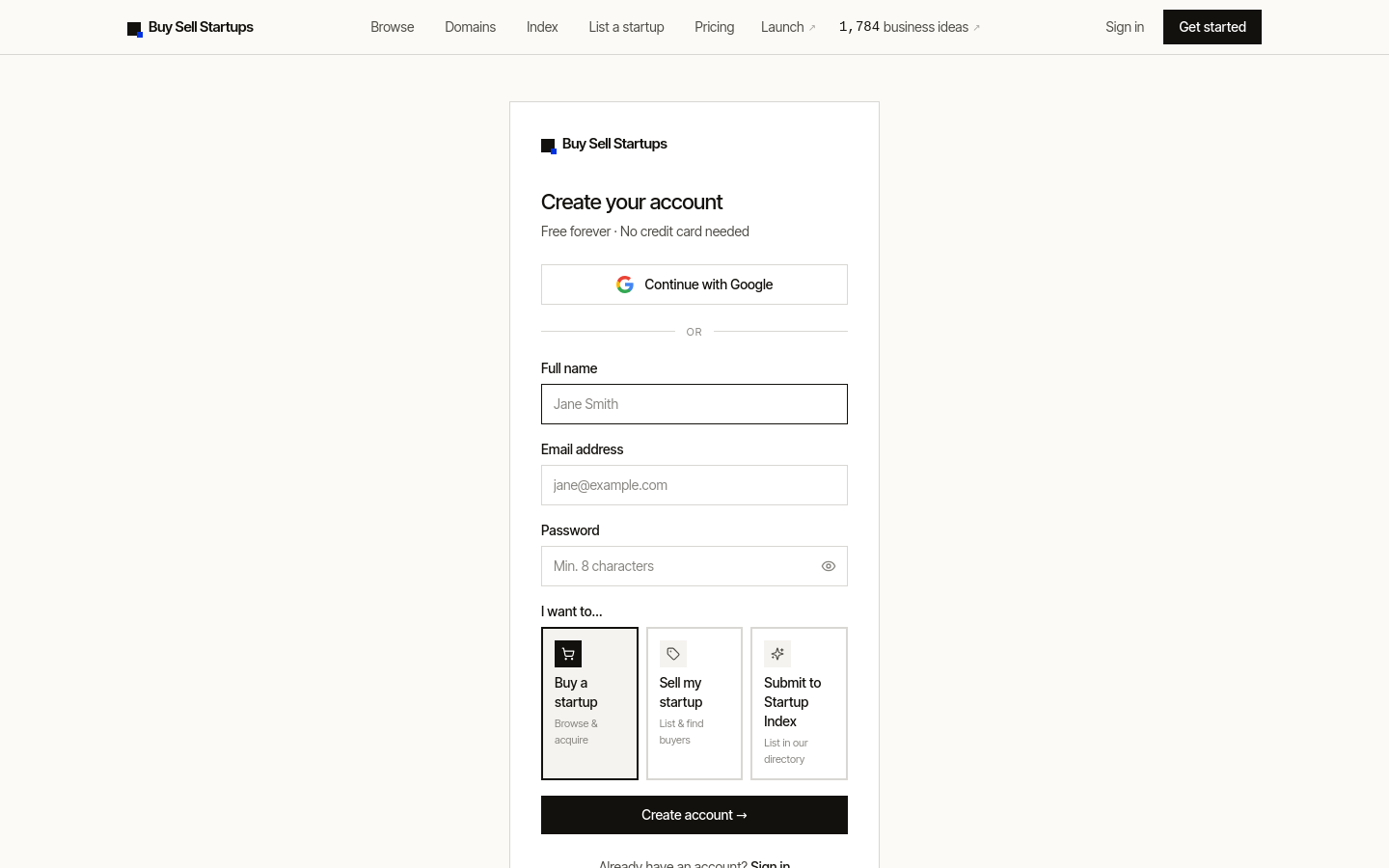Click the Buy Sell Startups logo in navbar
Image resolution: width=1389 pixels, height=868 pixels.
[190, 27]
